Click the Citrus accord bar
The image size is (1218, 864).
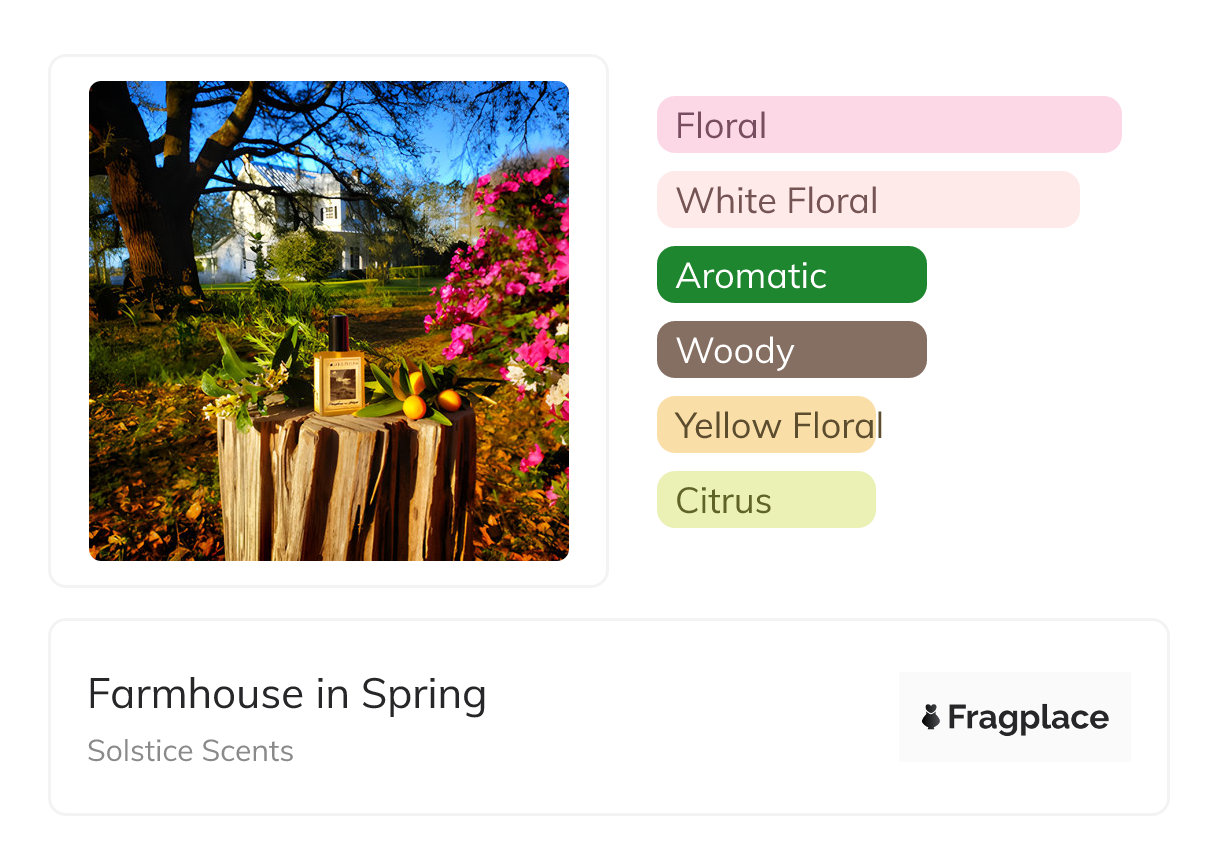click(x=766, y=500)
